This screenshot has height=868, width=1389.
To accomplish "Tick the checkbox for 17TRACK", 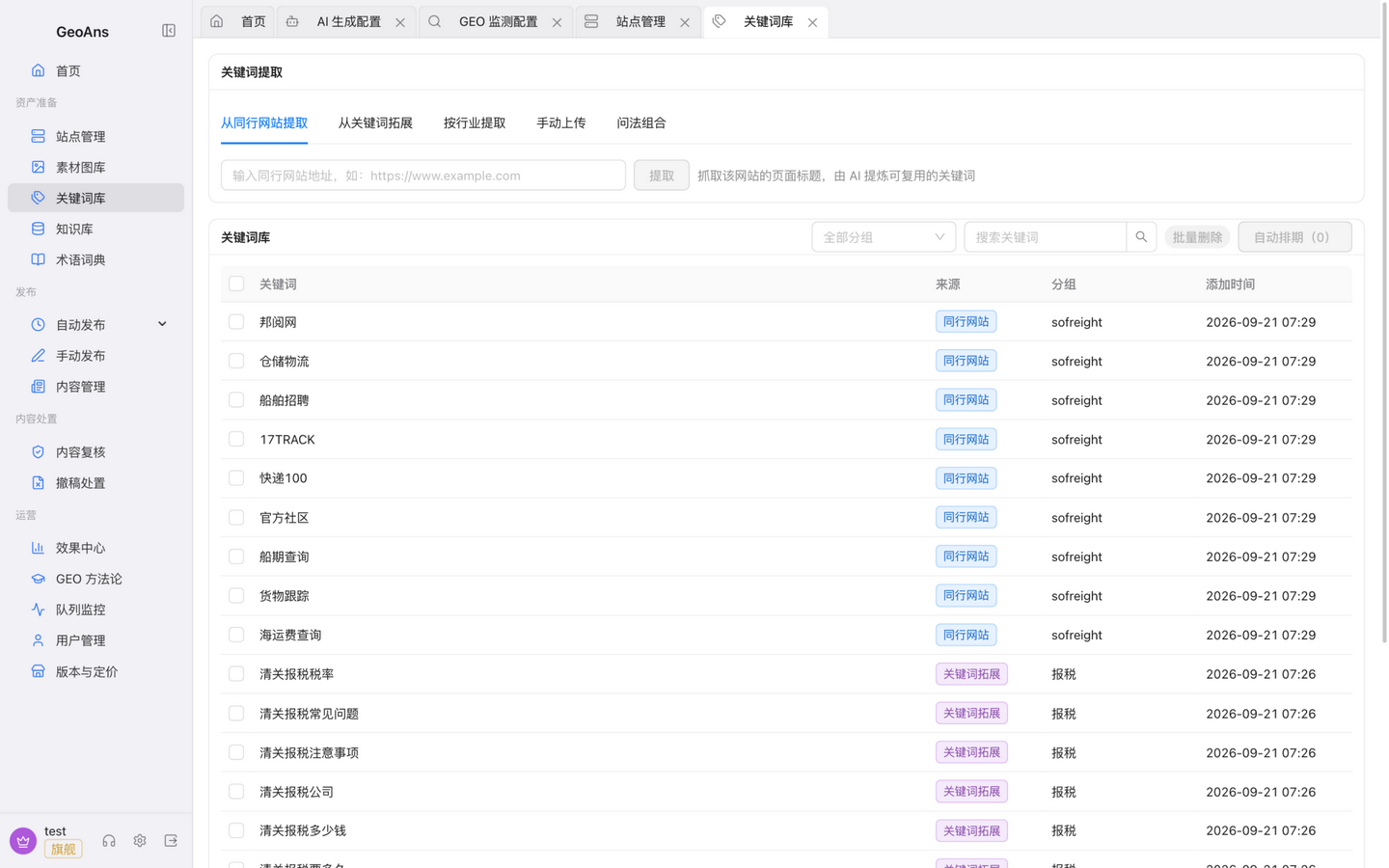I will point(236,439).
